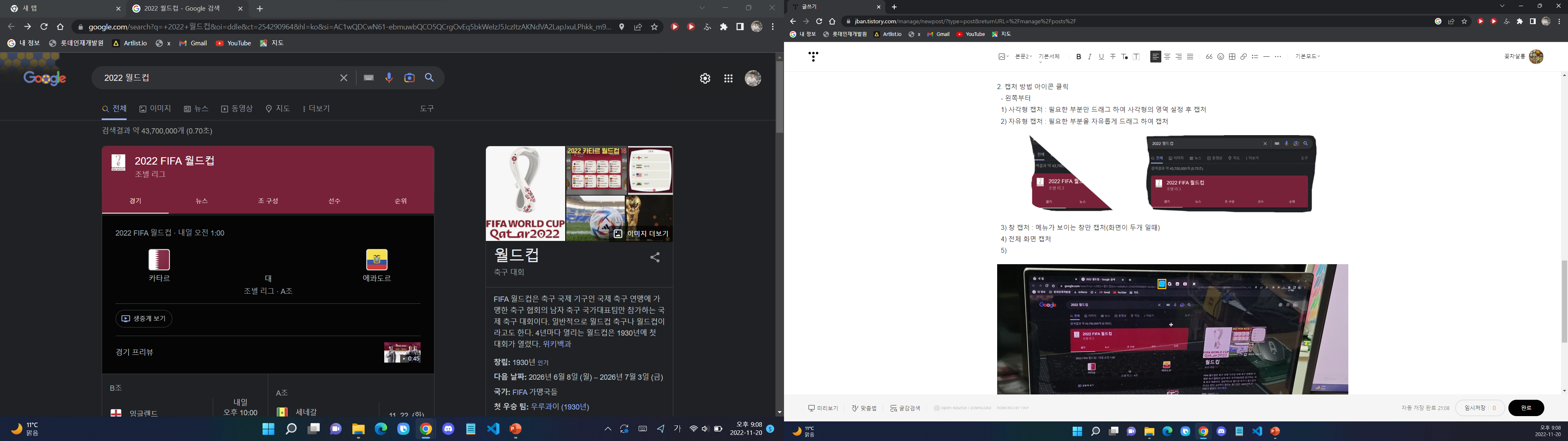This screenshot has width=1568, height=441.
Task: Pick text color with the T-dot icon
Action: coord(1124,57)
